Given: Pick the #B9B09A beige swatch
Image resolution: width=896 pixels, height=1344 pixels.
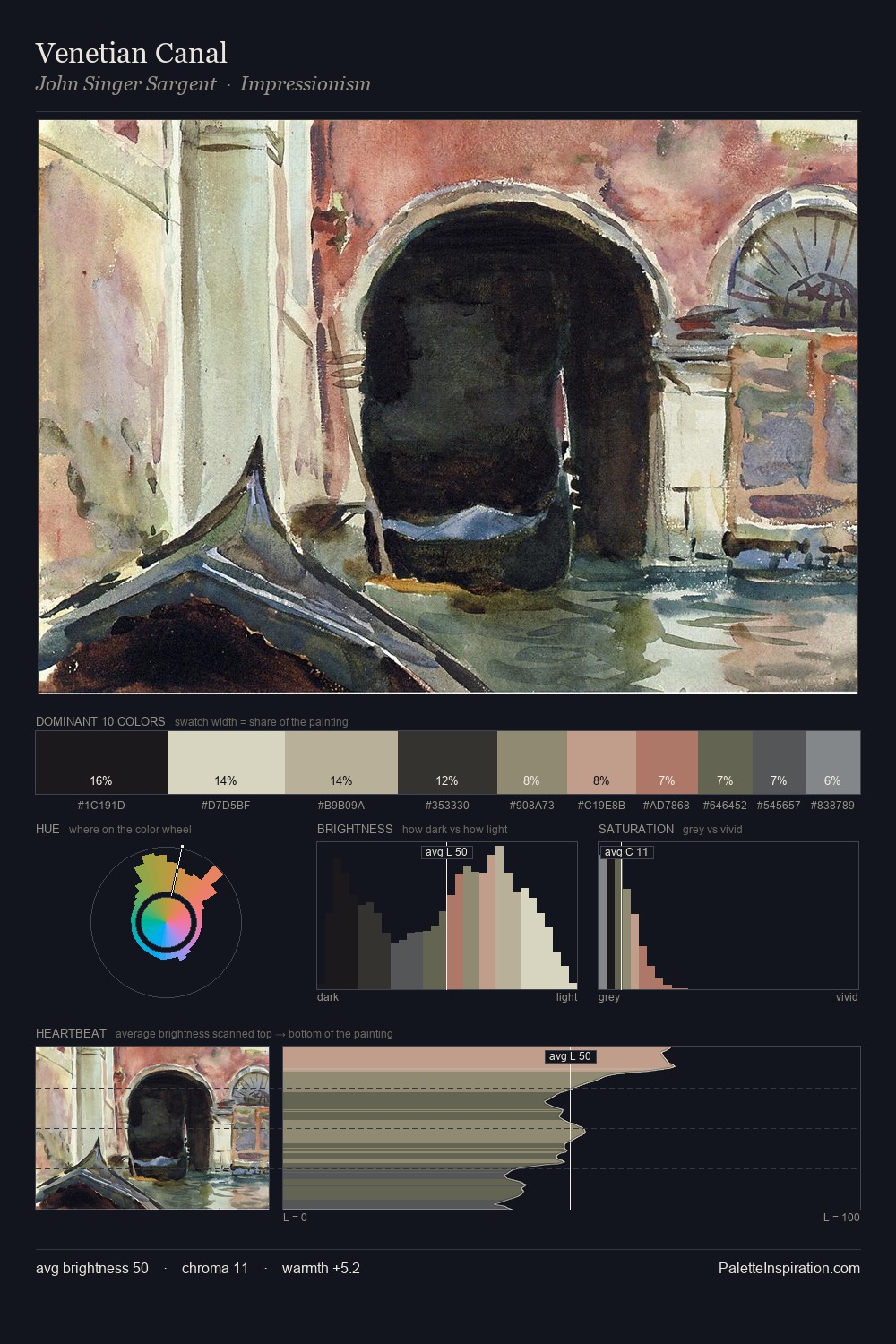Looking at the screenshot, I should coord(341,762).
